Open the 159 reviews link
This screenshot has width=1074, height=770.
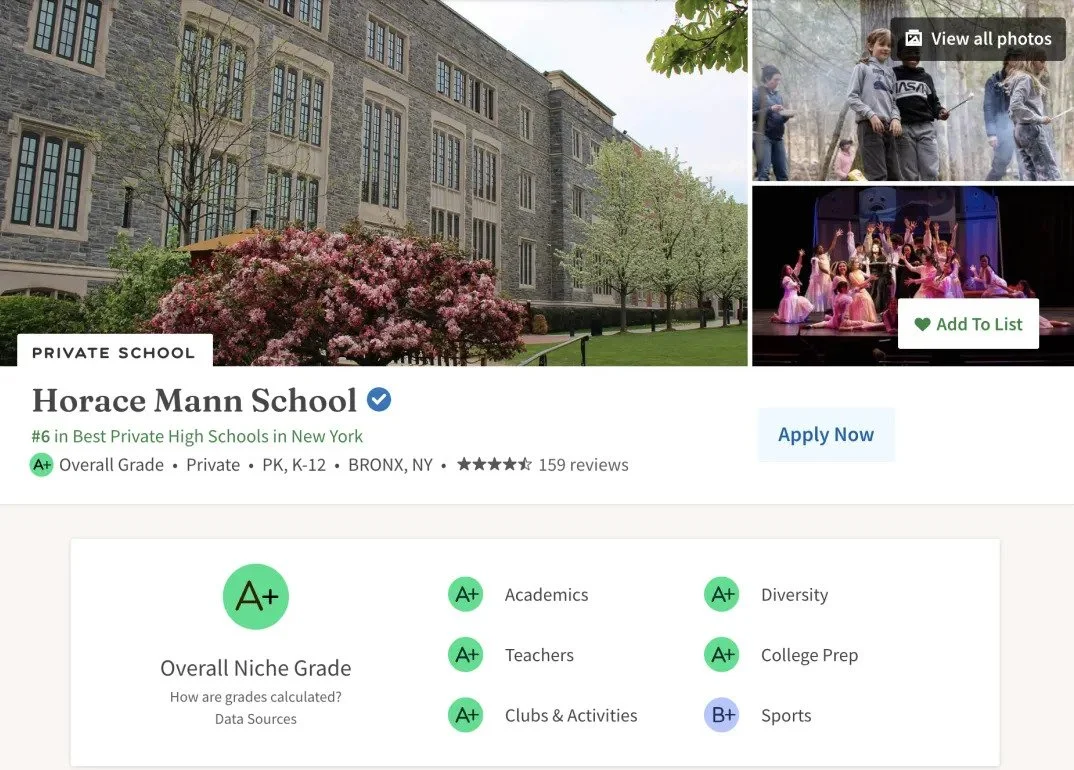click(584, 464)
